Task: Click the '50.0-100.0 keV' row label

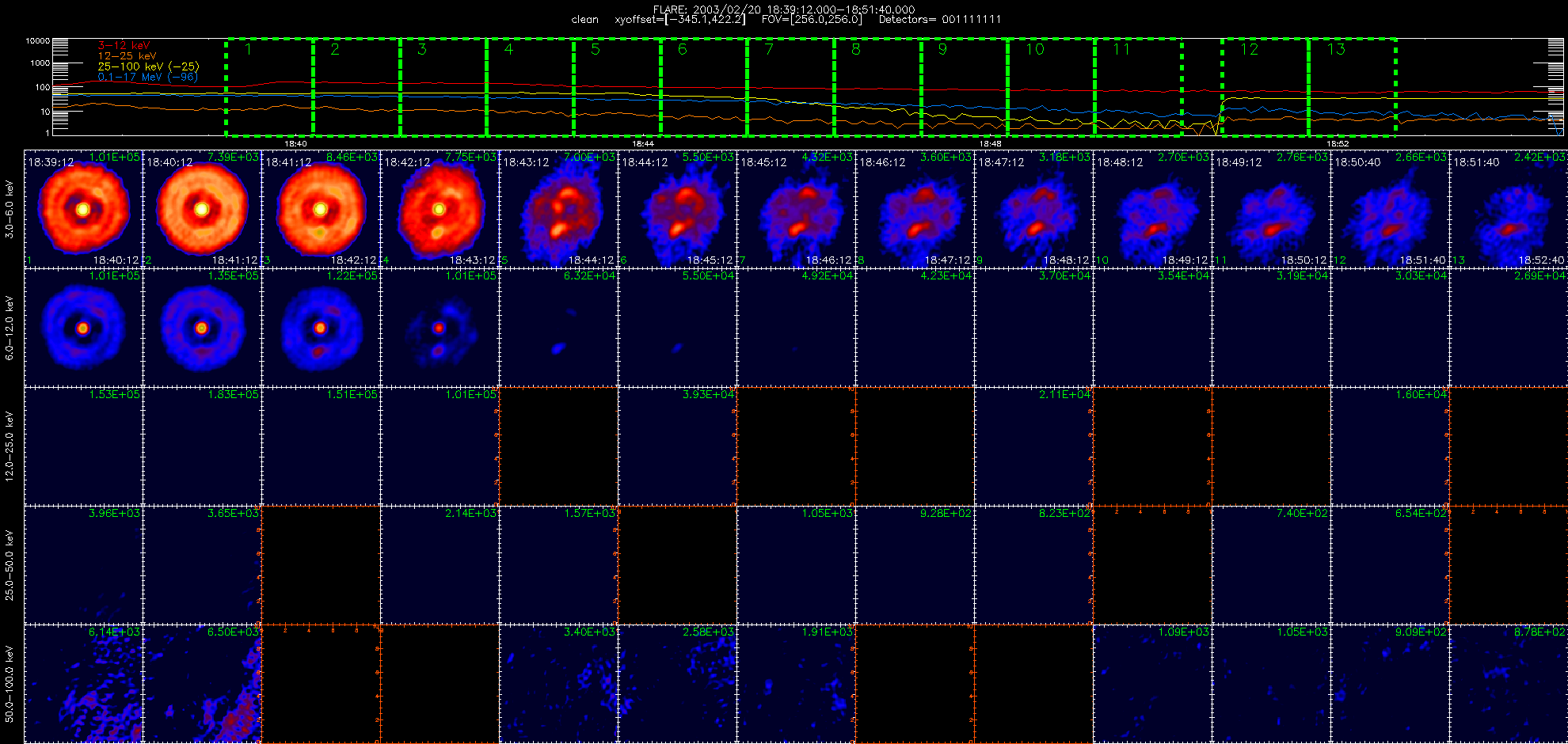Action: [x=10, y=684]
